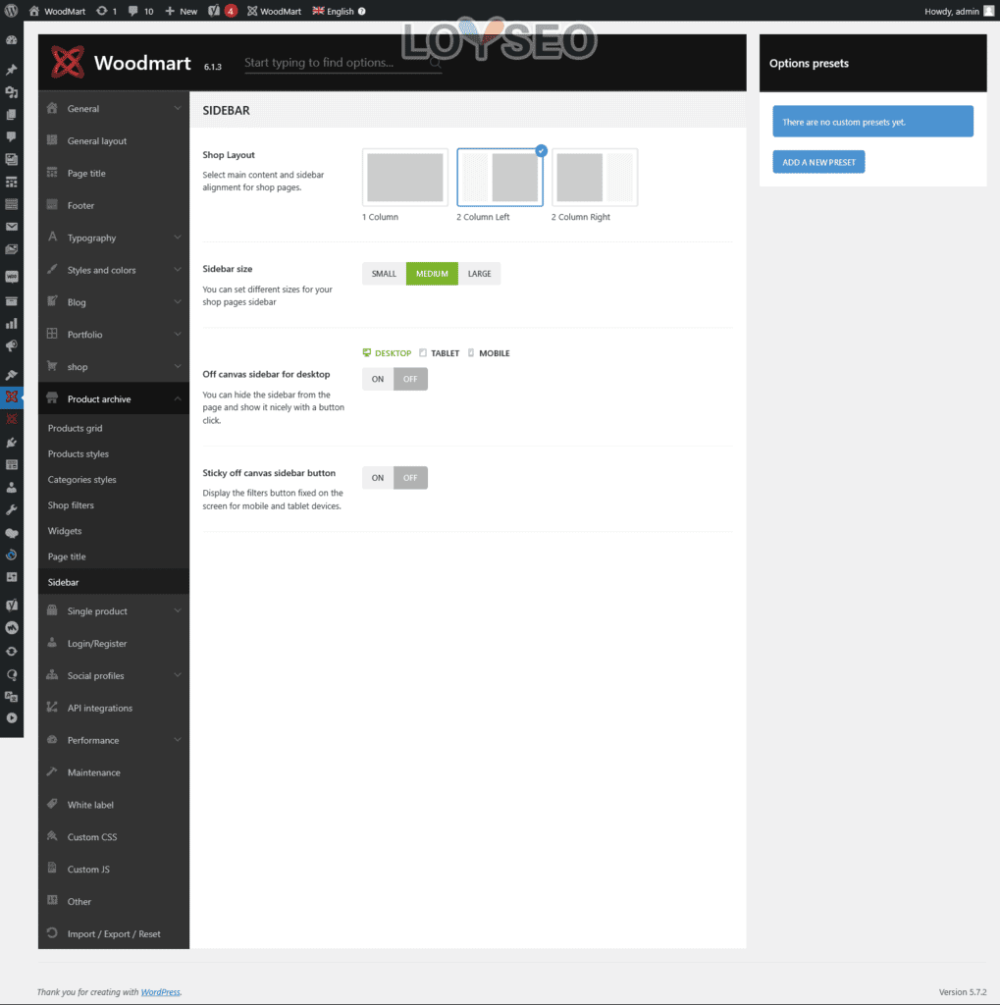Click the wrench Tools icon in admin menu
1000x1005 pixels.
(12, 510)
